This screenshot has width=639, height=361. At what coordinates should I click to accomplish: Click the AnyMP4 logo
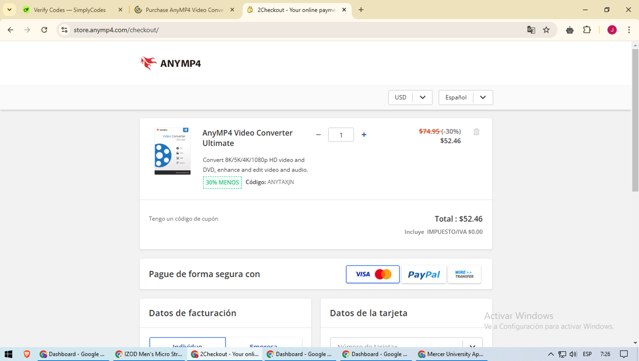(171, 63)
